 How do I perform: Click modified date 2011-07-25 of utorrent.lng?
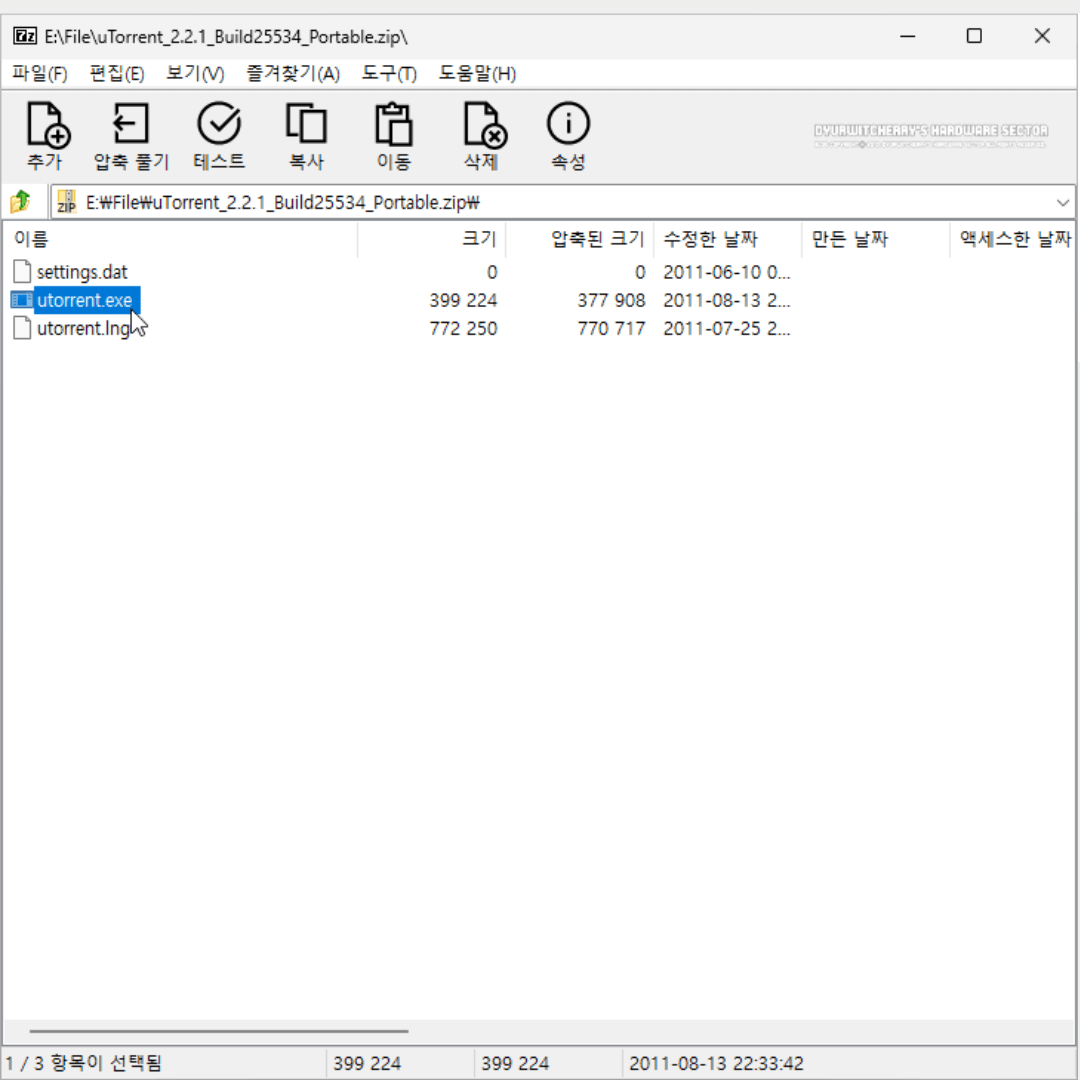(727, 329)
